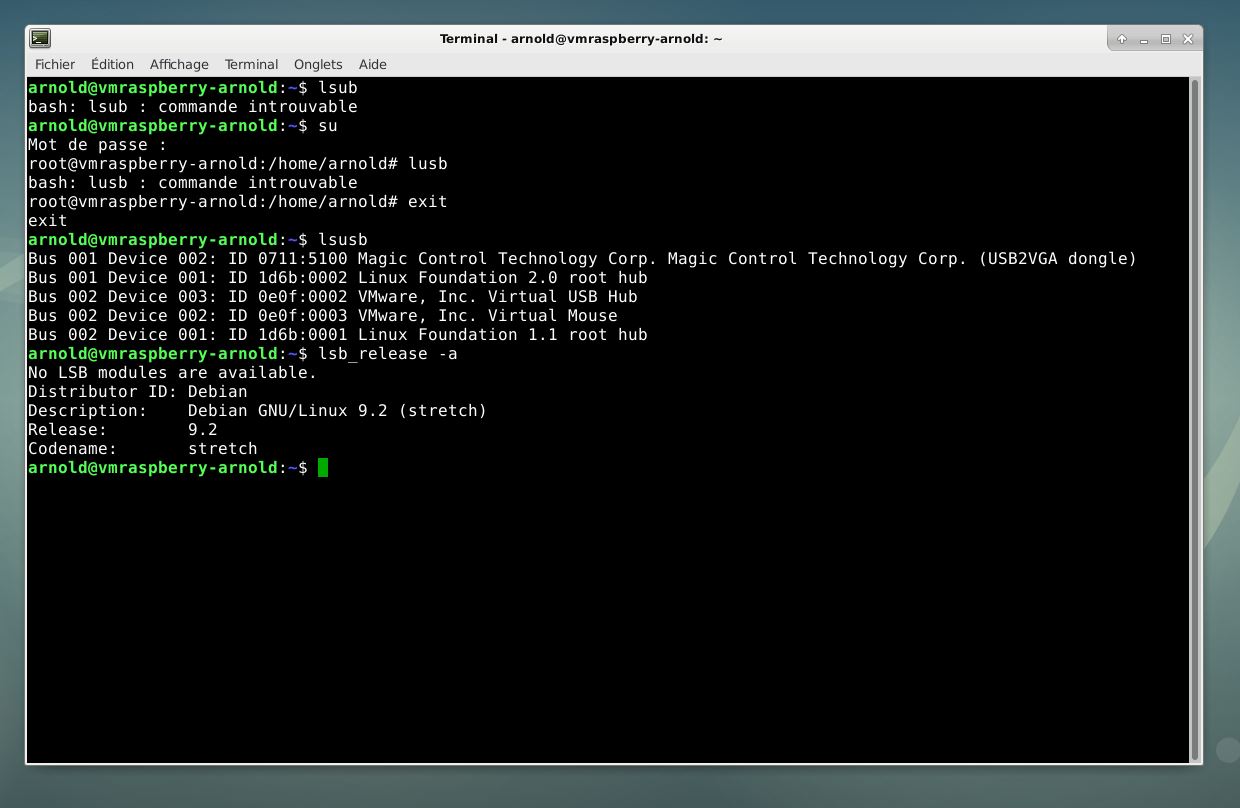This screenshot has height=808, width=1240.
Task: Maximize the Terminal window
Action: (1166, 39)
